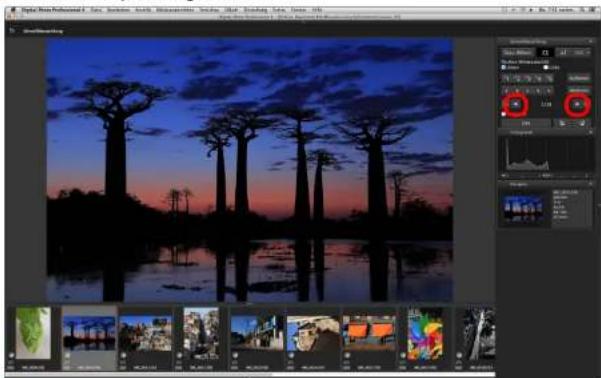
Task: Give the image a one-star rating
Action: point(507,91)
